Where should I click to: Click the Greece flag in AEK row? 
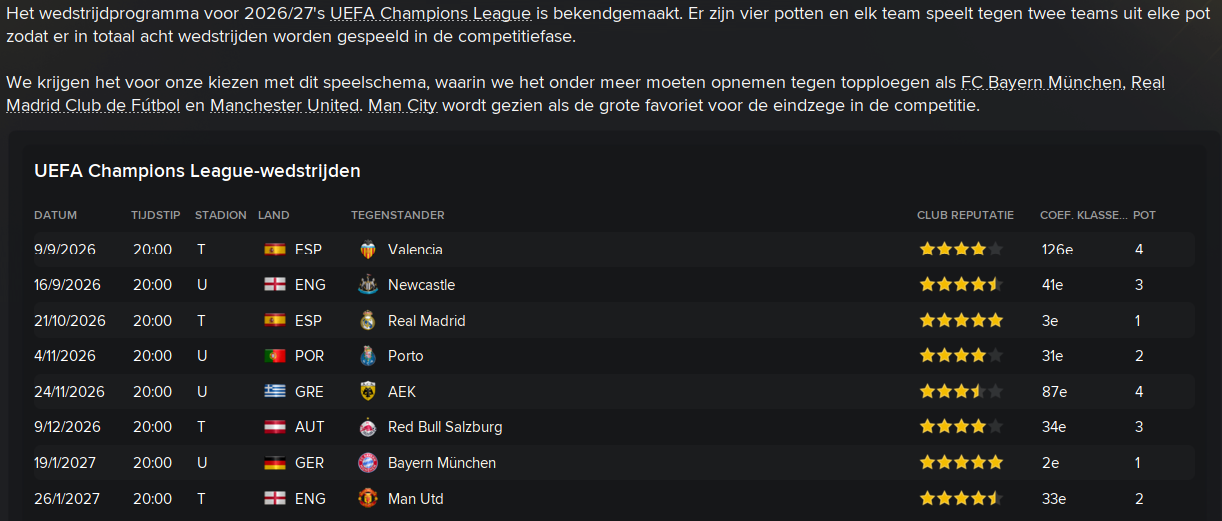[275, 392]
